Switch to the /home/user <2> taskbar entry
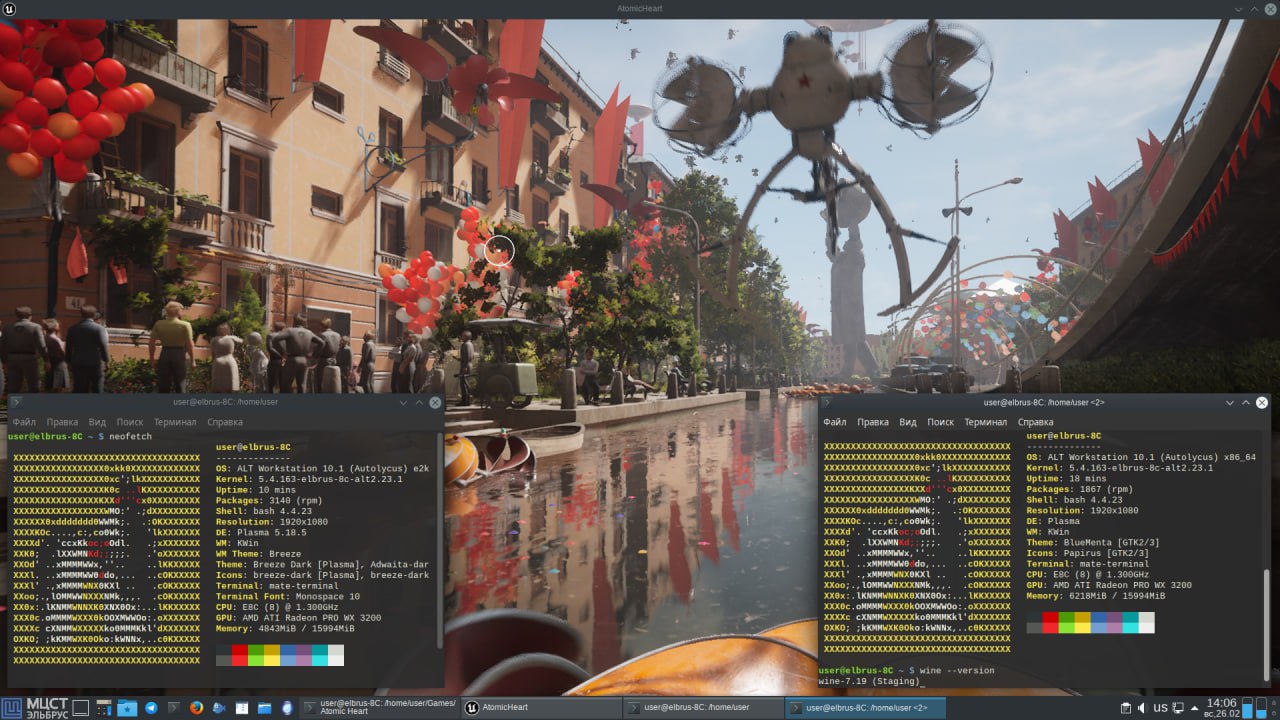The height and width of the screenshot is (720, 1280). point(865,708)
